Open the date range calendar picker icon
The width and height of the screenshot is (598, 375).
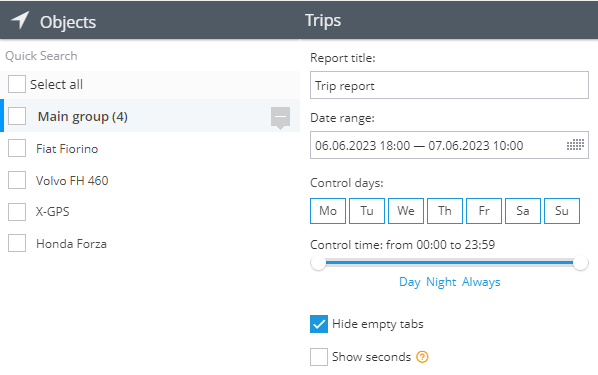(x=575, y=145)
